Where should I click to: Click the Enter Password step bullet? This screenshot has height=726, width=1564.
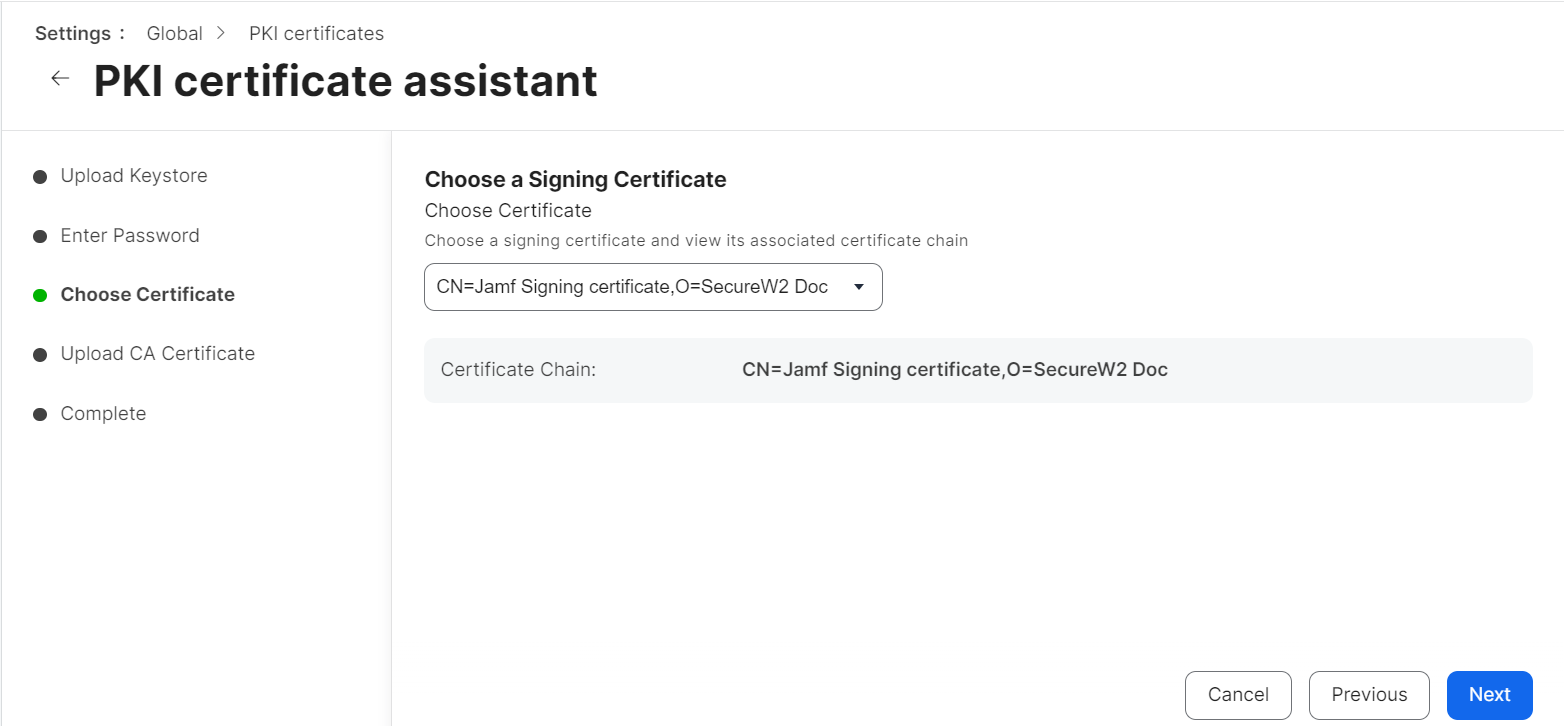(40, 237)
